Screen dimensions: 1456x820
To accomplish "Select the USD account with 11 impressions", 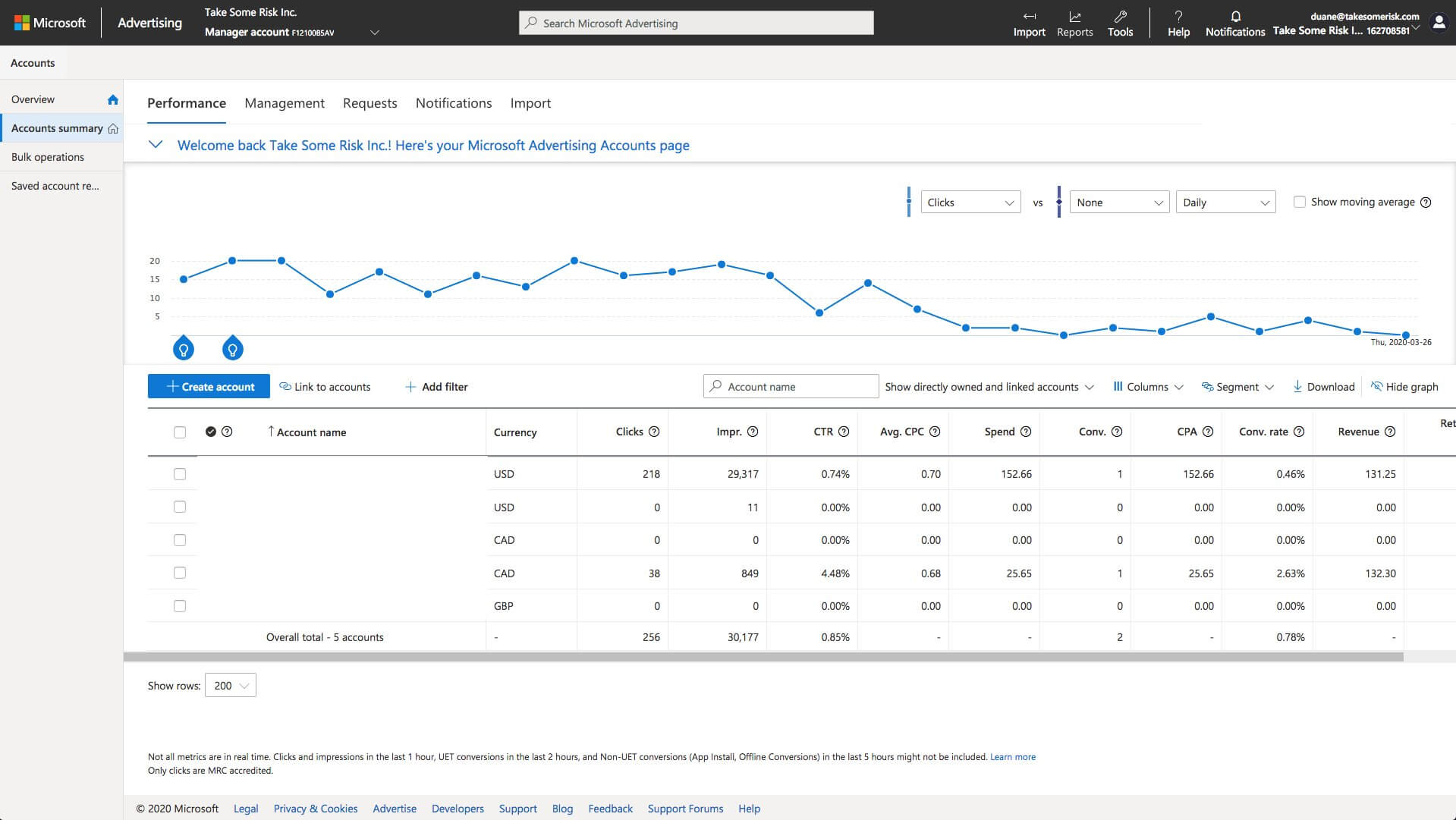I will point(180,507).
